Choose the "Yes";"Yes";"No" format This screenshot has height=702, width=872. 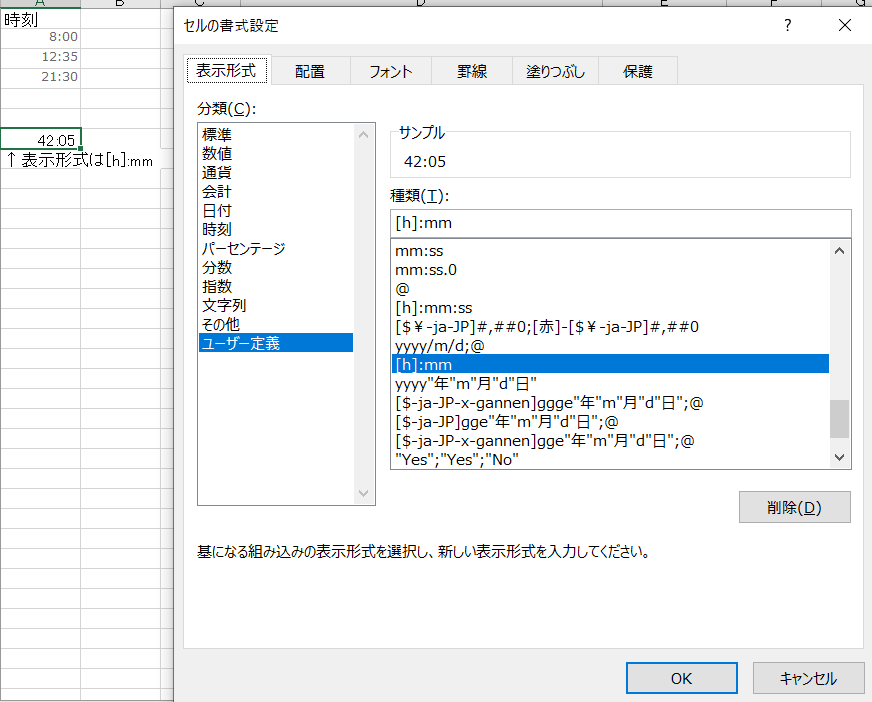[x=610, y=459]
